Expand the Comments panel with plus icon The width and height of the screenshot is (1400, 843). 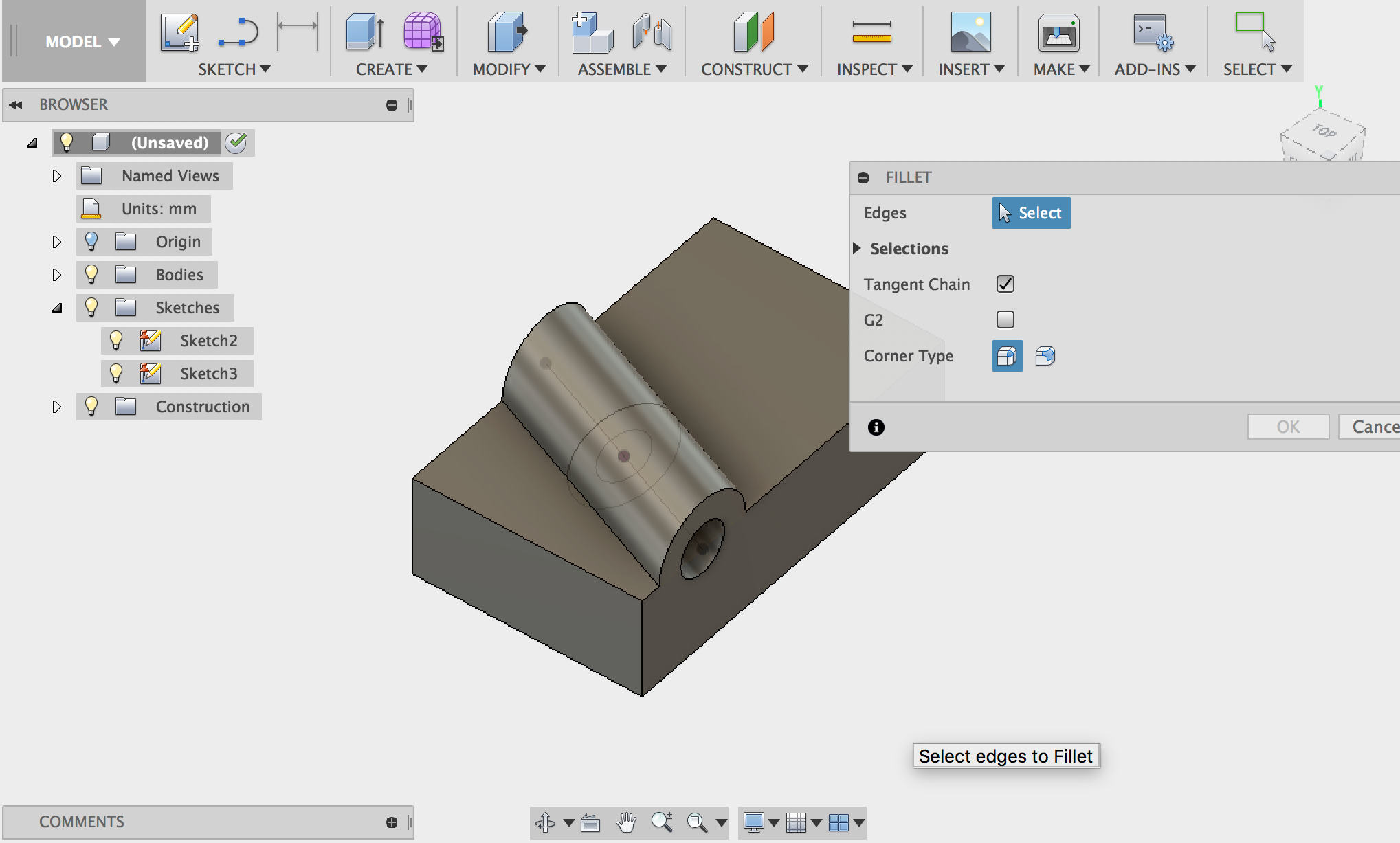pos(392,822)
